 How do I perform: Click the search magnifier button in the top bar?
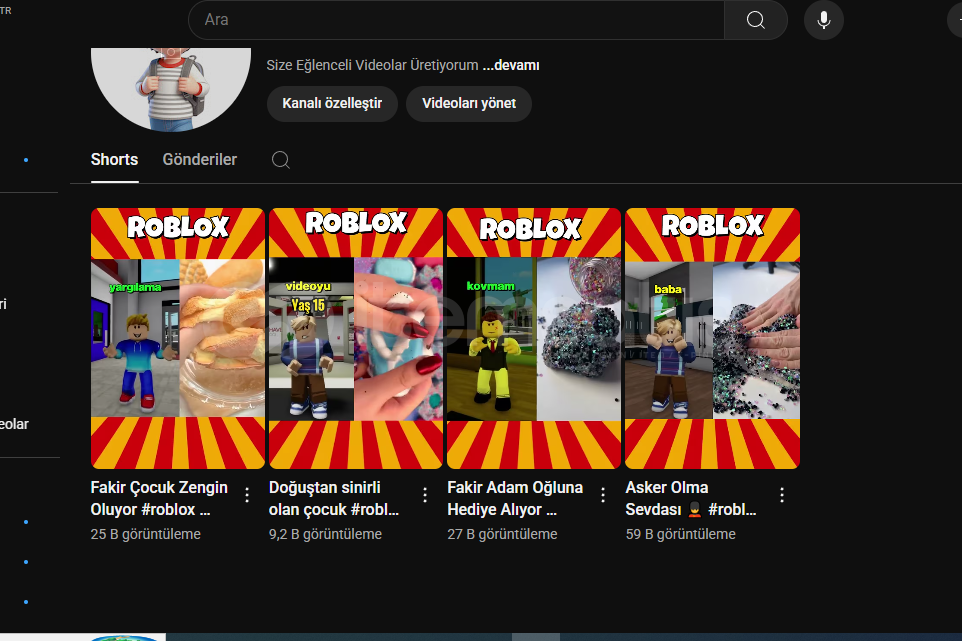pyautogui.click(x=755, y=20)
